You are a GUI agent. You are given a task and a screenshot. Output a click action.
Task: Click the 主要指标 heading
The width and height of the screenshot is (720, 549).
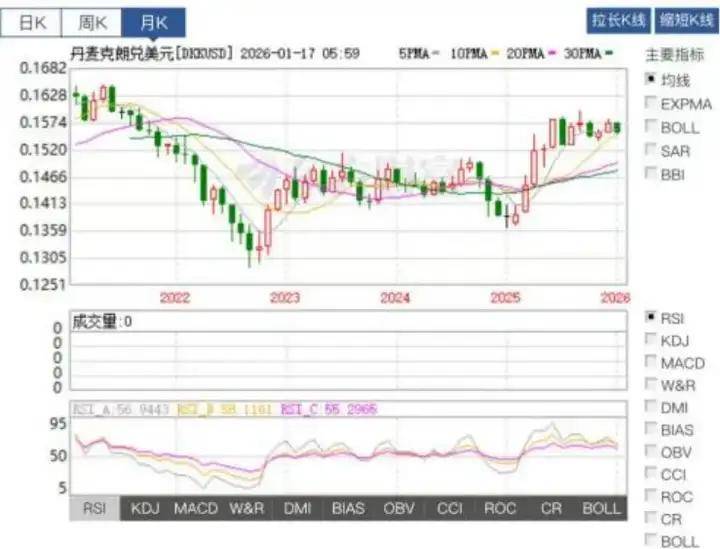pyautogui.click(x=674, y=54)
